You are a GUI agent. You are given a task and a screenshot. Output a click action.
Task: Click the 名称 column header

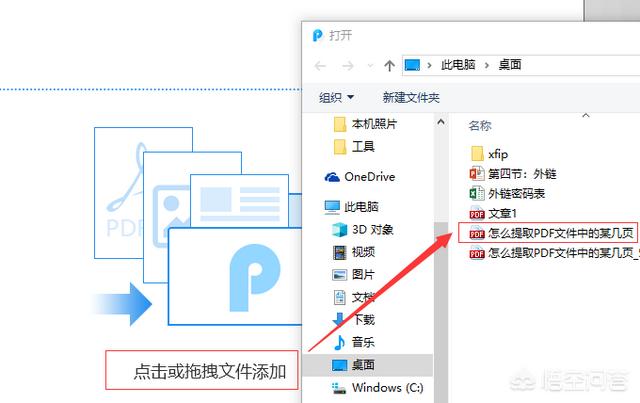(x=481, y=126)
